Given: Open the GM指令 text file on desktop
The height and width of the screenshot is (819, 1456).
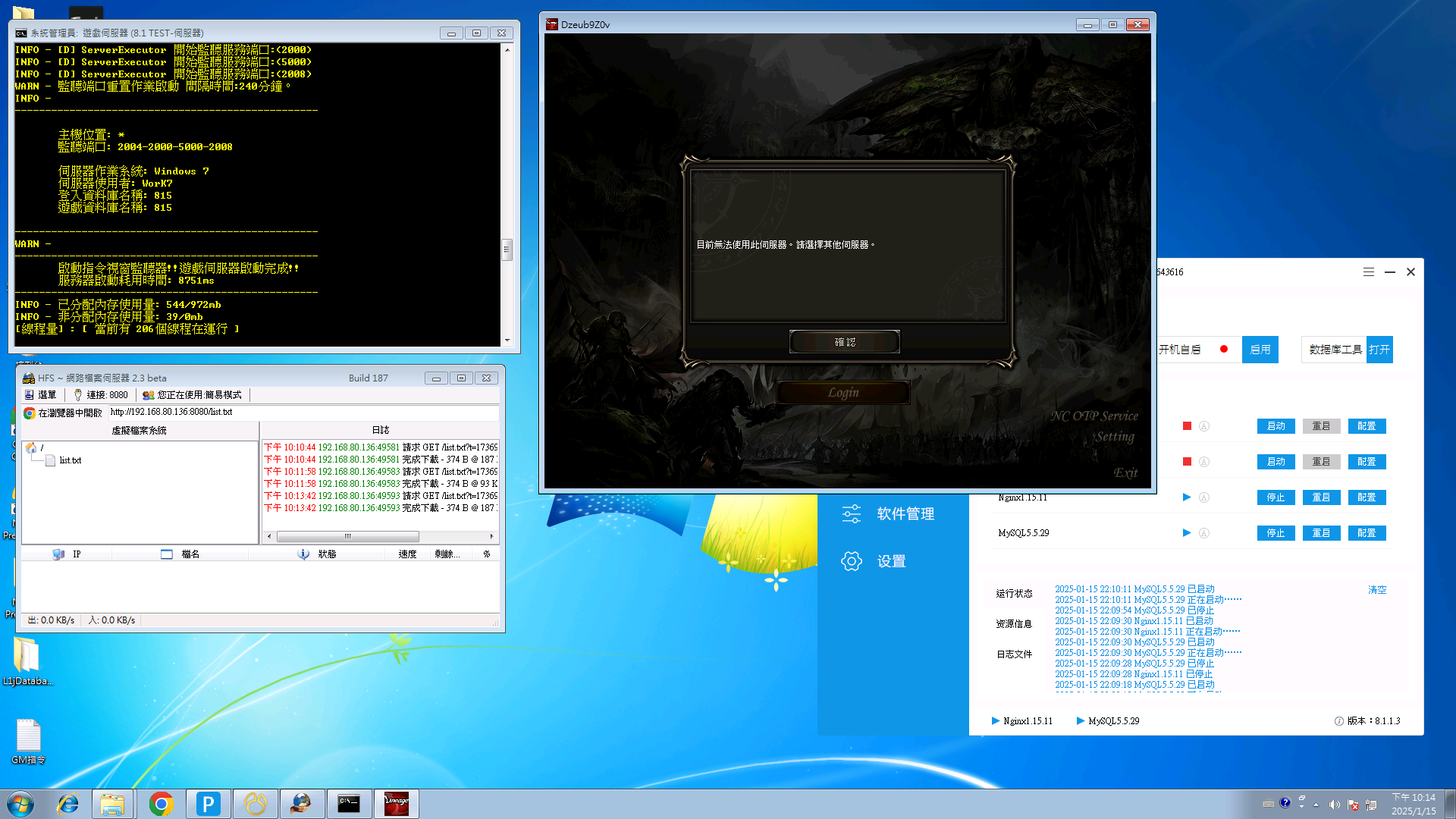Looking at the screenshot, I should 28,742.
